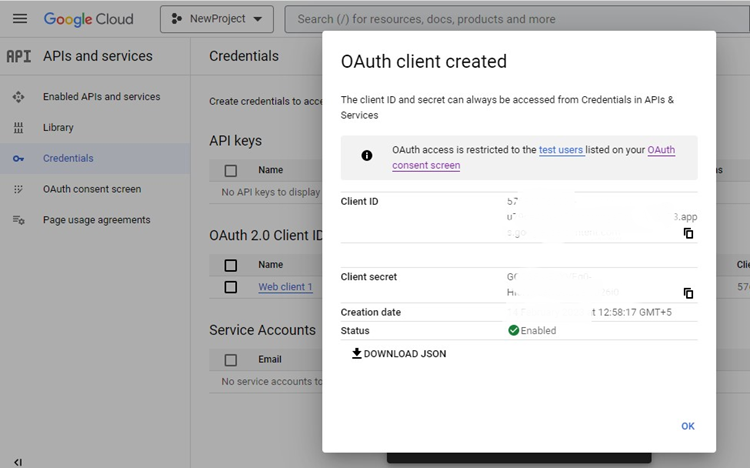Tick the Web client 1 checkbox
Image resolution: width=750 pixels, height=468 pixels.
click(231, 287)
